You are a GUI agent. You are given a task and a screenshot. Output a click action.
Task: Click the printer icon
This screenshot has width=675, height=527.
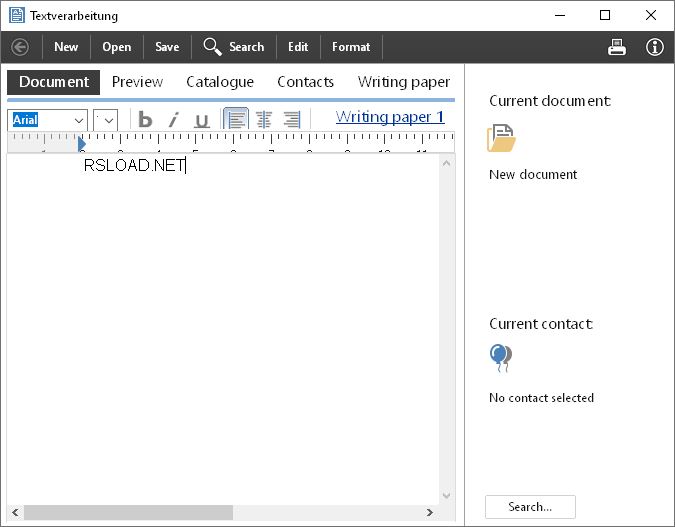pos(617,47)
